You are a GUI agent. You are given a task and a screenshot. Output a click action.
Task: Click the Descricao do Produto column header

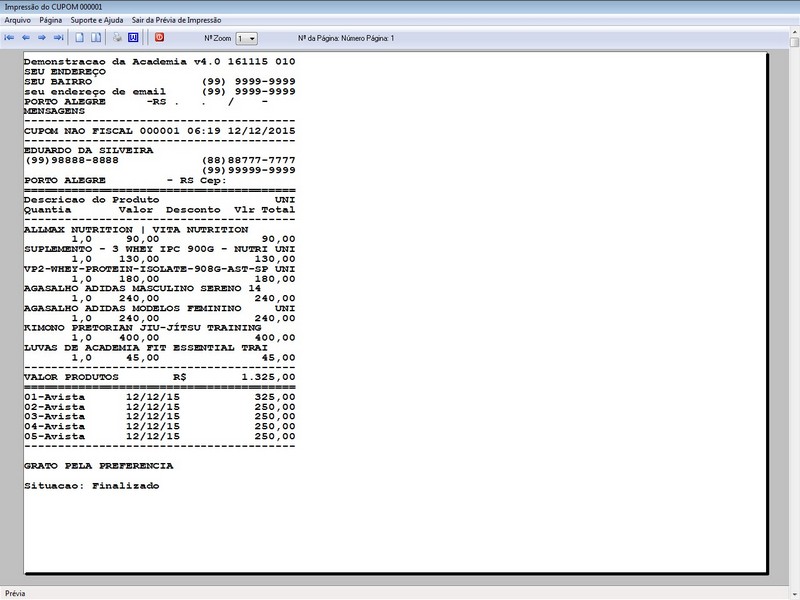(92, 200)
